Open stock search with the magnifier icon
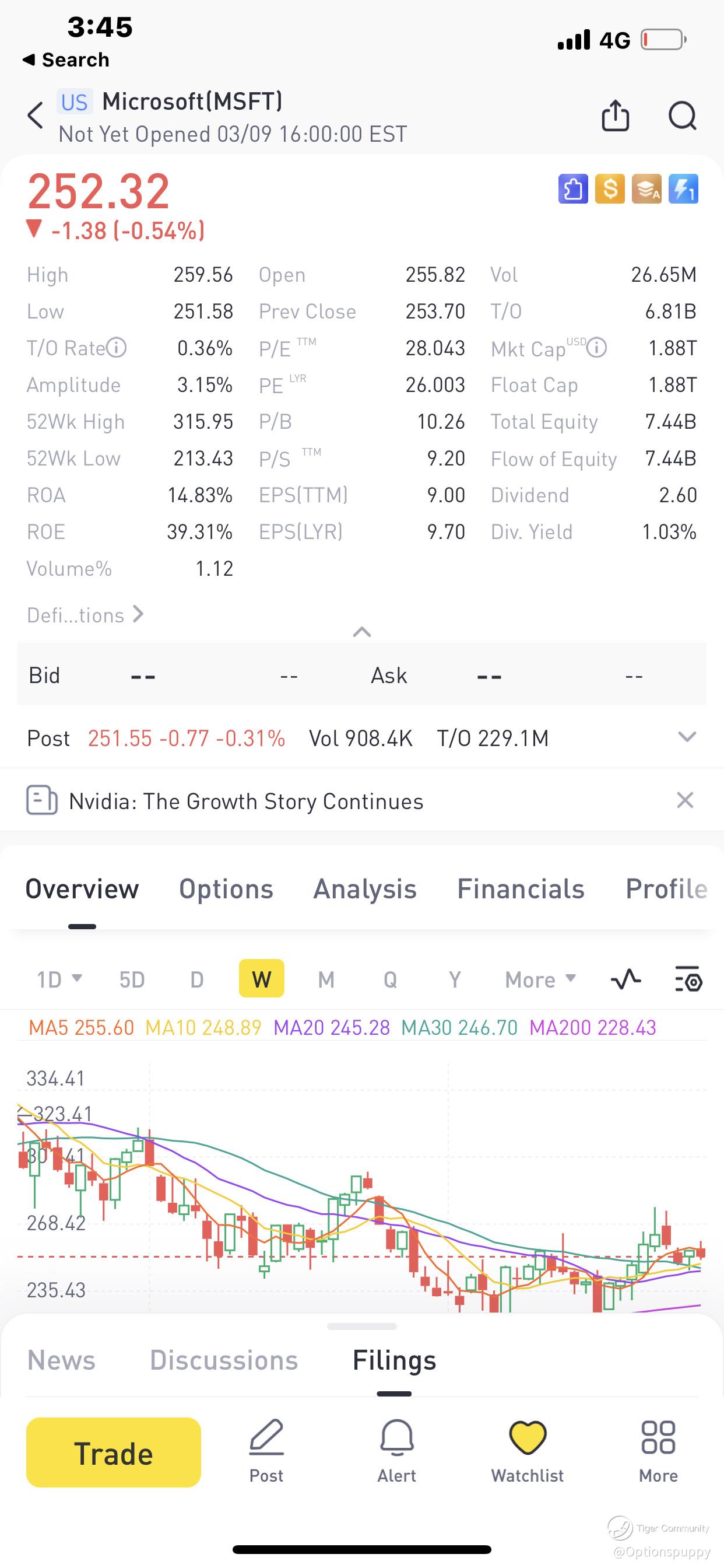Screen dimensions: 724x1568 [x=682, y=115]
